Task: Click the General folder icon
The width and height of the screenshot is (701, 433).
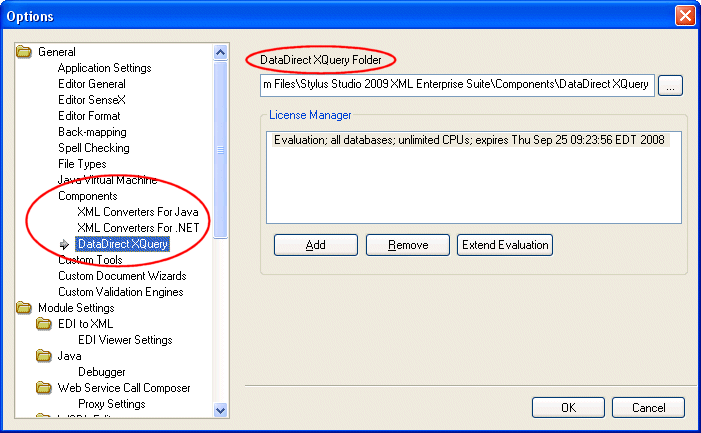Action: [24, 52]
